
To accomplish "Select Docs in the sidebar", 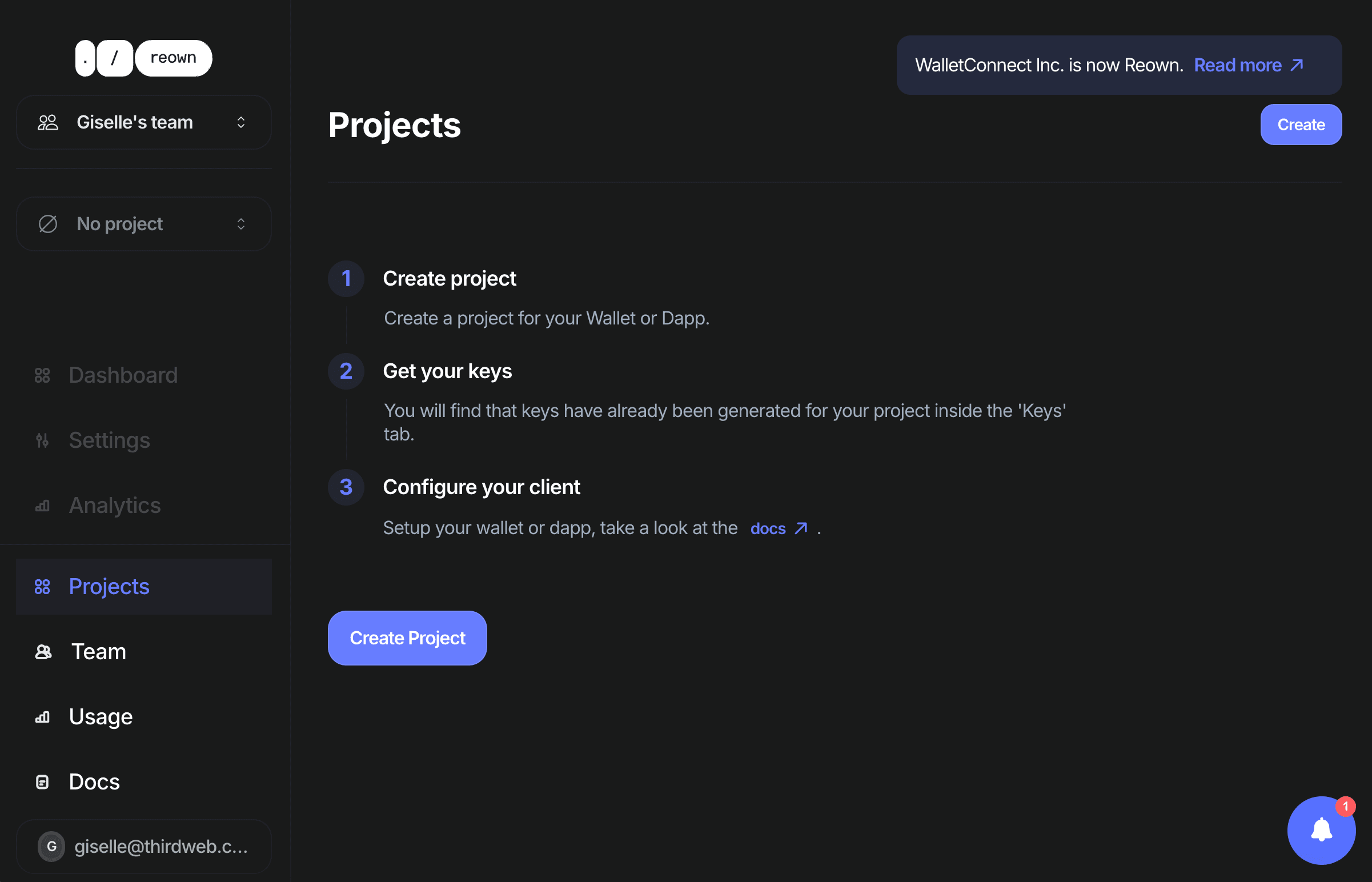I will pyautogui.click(x=94, y=782).
